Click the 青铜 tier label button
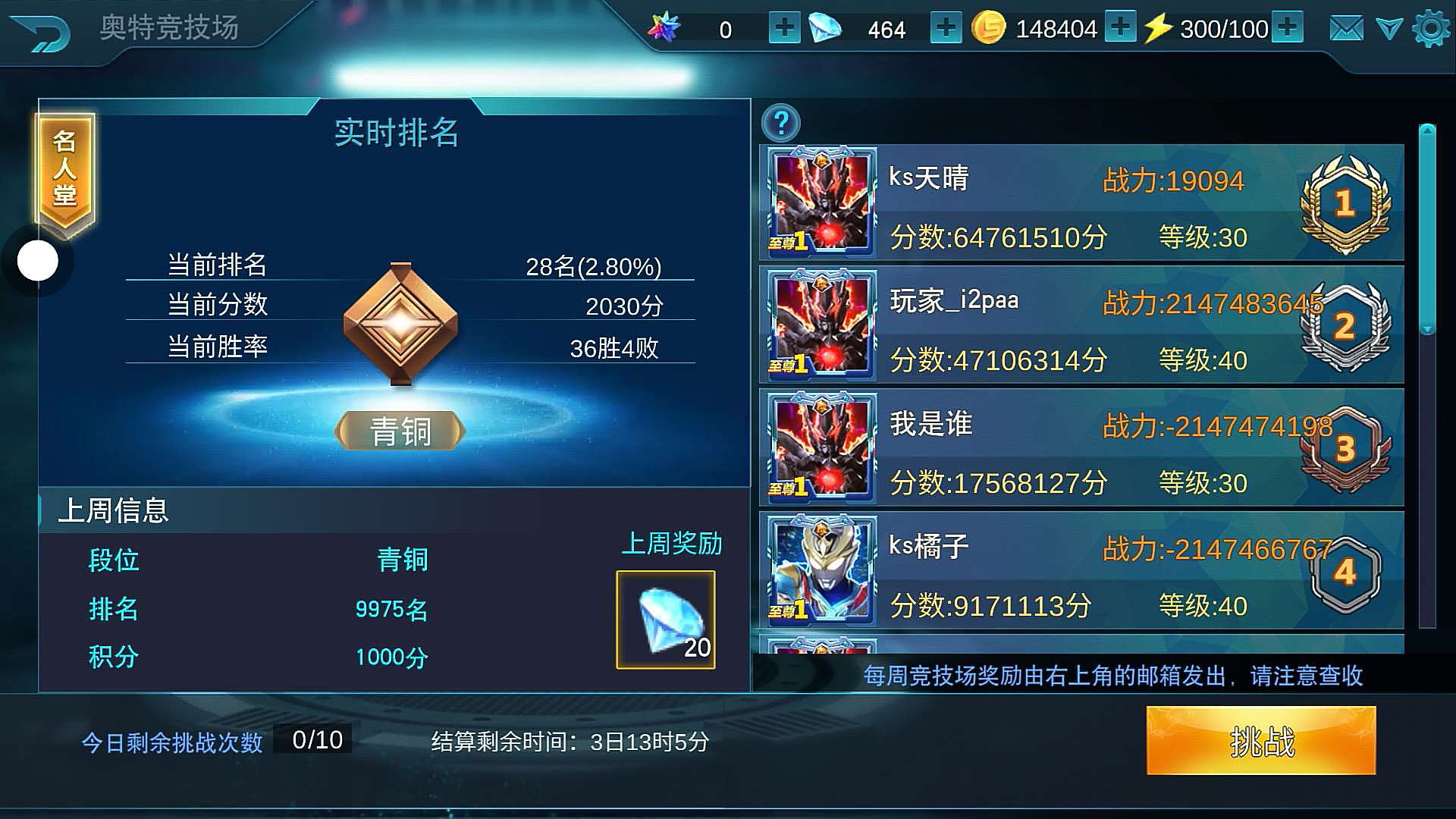 [x=400, y=431]
